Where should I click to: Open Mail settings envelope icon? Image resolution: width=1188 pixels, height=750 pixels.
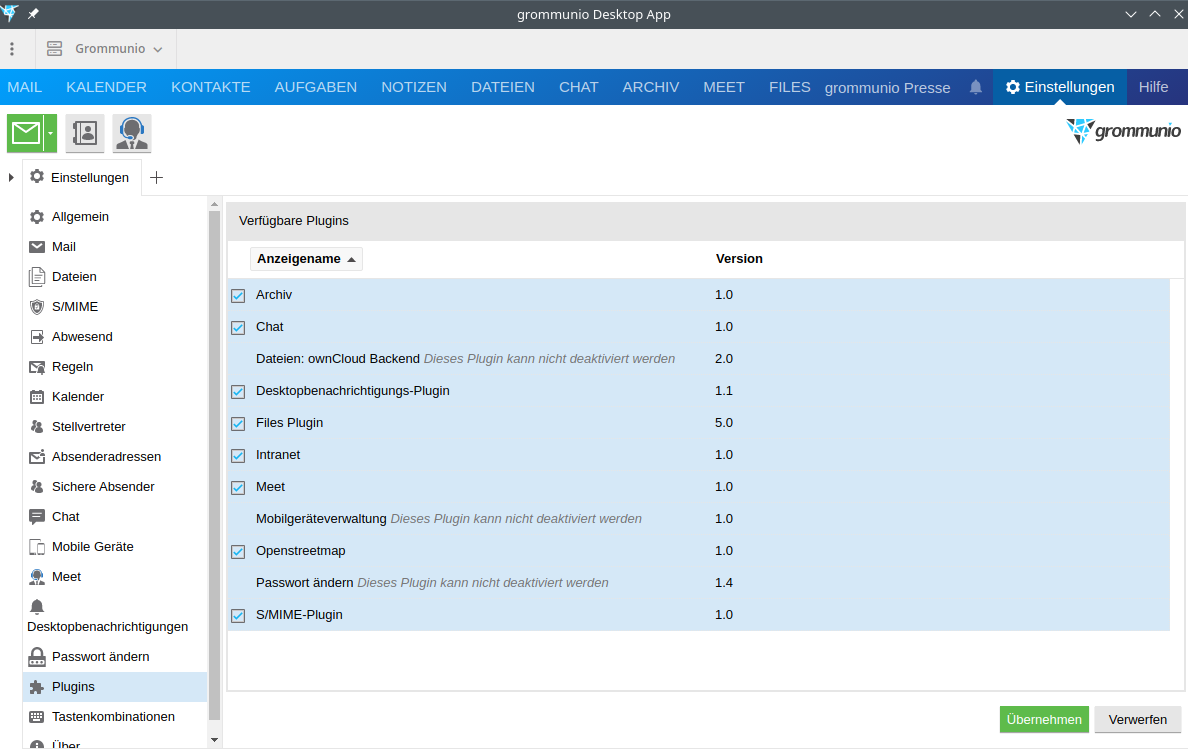coord(36,247)
